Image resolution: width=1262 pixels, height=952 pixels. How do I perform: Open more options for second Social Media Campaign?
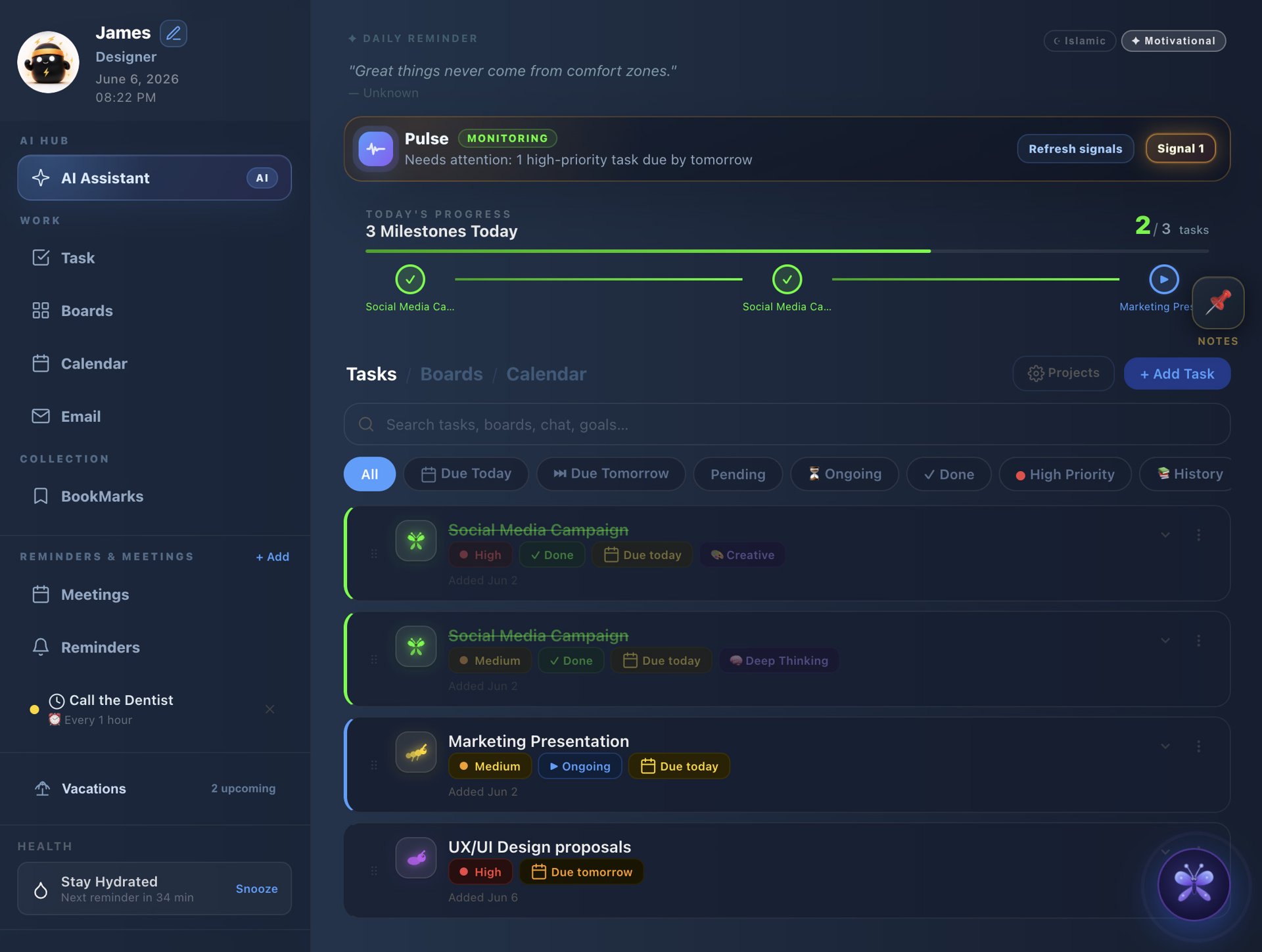tap(1198, 641)
